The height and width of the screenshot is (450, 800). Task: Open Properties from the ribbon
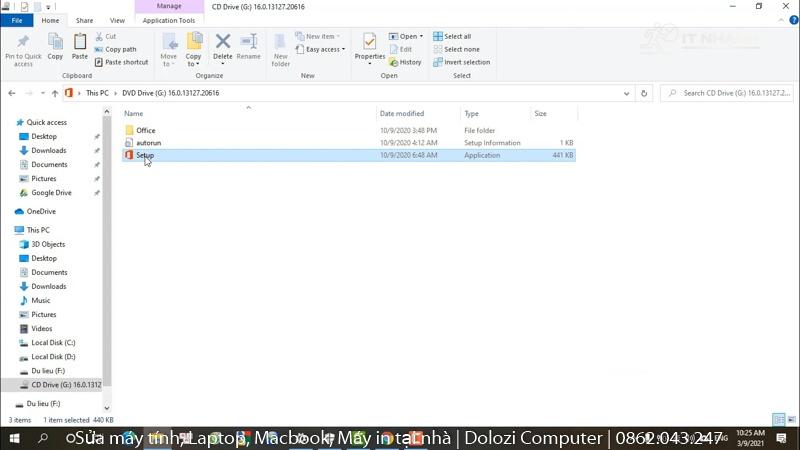pos(369,45)
